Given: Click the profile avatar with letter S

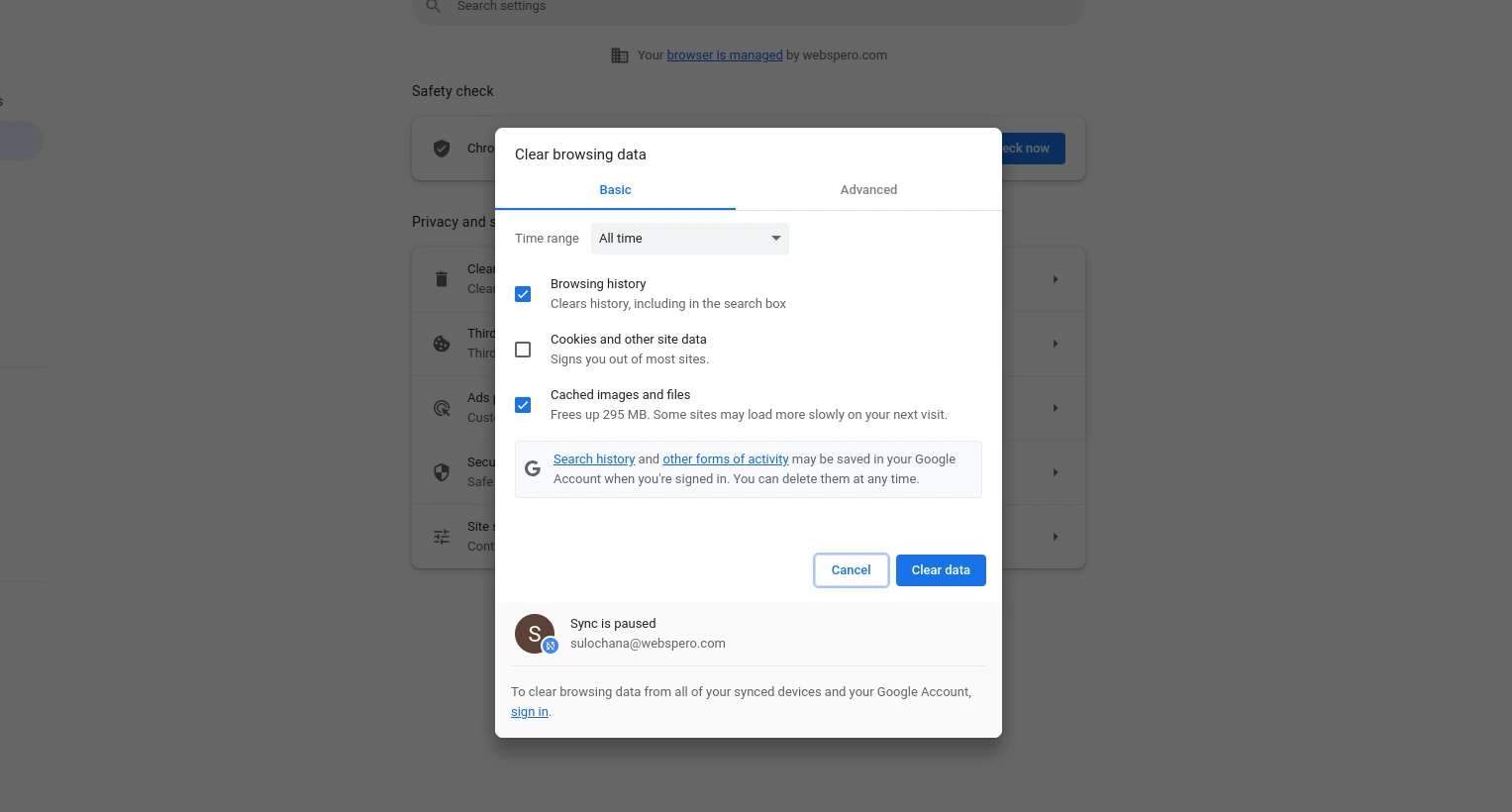Looking at the screenshot, I should tap(535, 634).
